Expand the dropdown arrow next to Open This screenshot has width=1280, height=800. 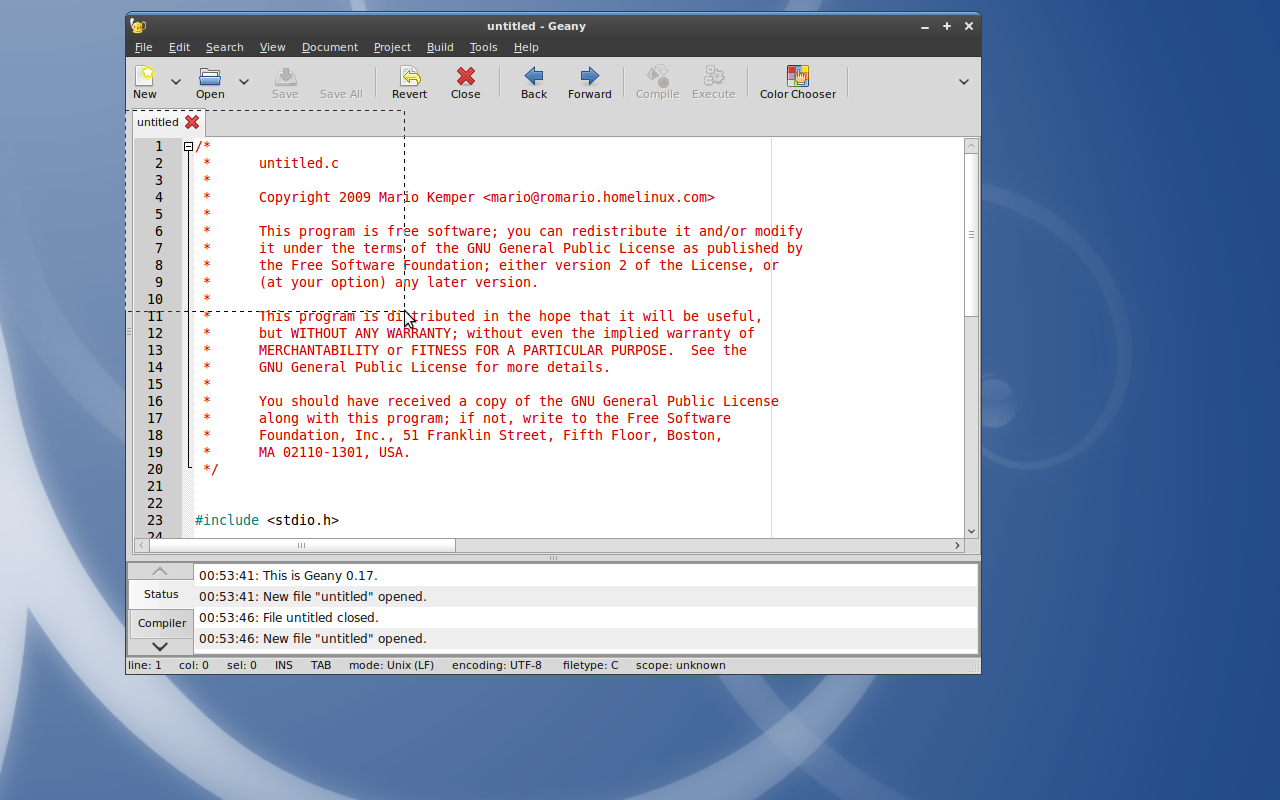[x=243, y=82]
